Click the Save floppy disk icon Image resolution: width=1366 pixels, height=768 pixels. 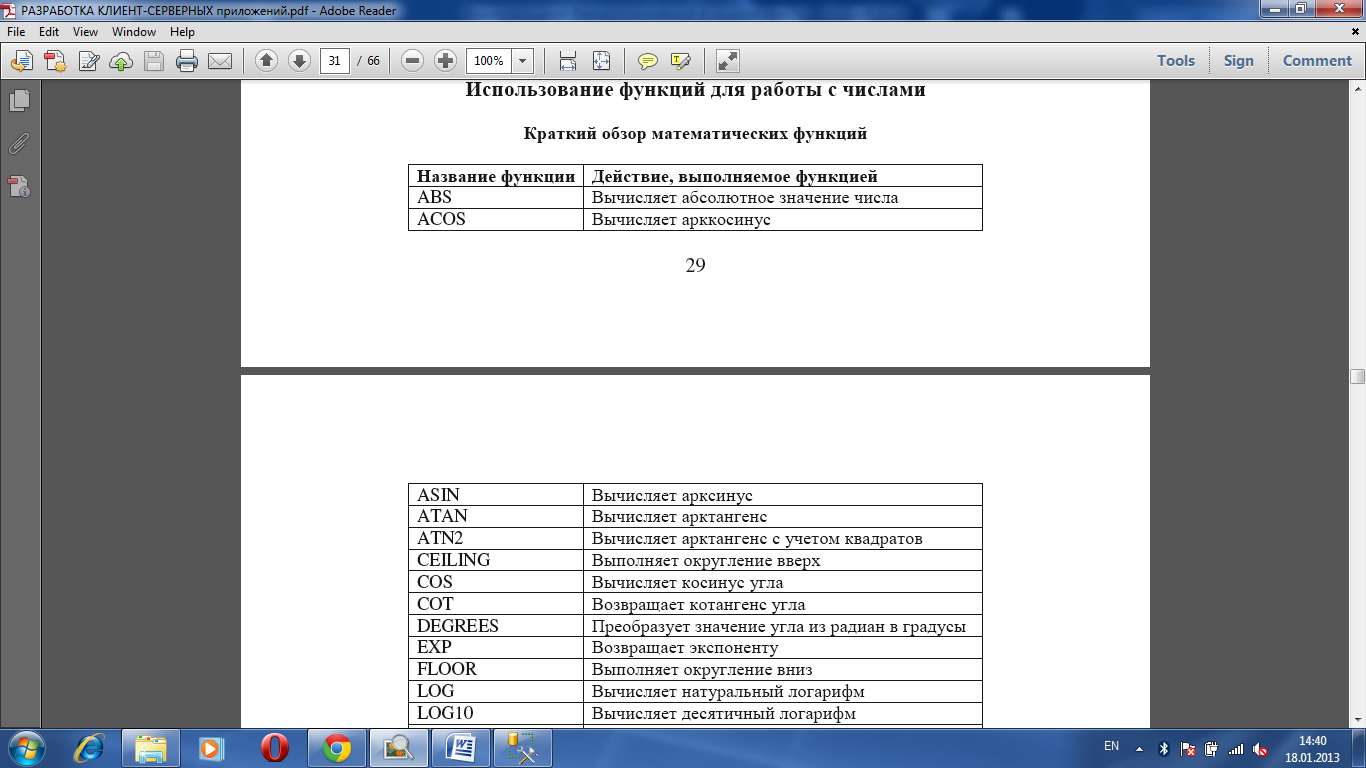(x=154, y=61)
